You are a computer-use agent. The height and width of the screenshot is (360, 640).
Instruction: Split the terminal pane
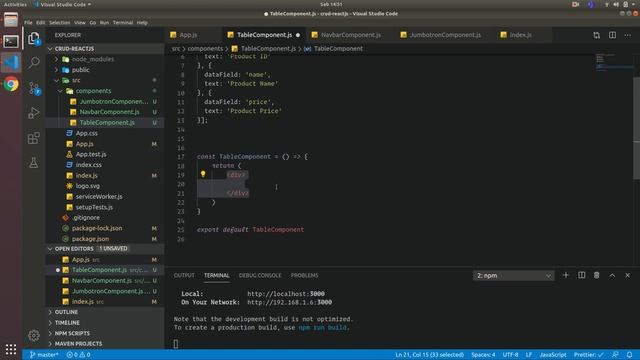point(581,275)
